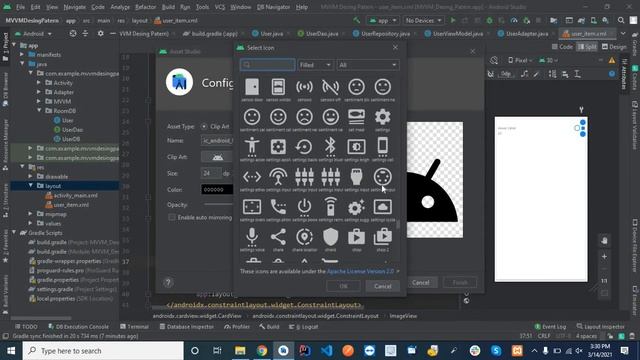Select the settings gear icon in grid

[382, 117]
